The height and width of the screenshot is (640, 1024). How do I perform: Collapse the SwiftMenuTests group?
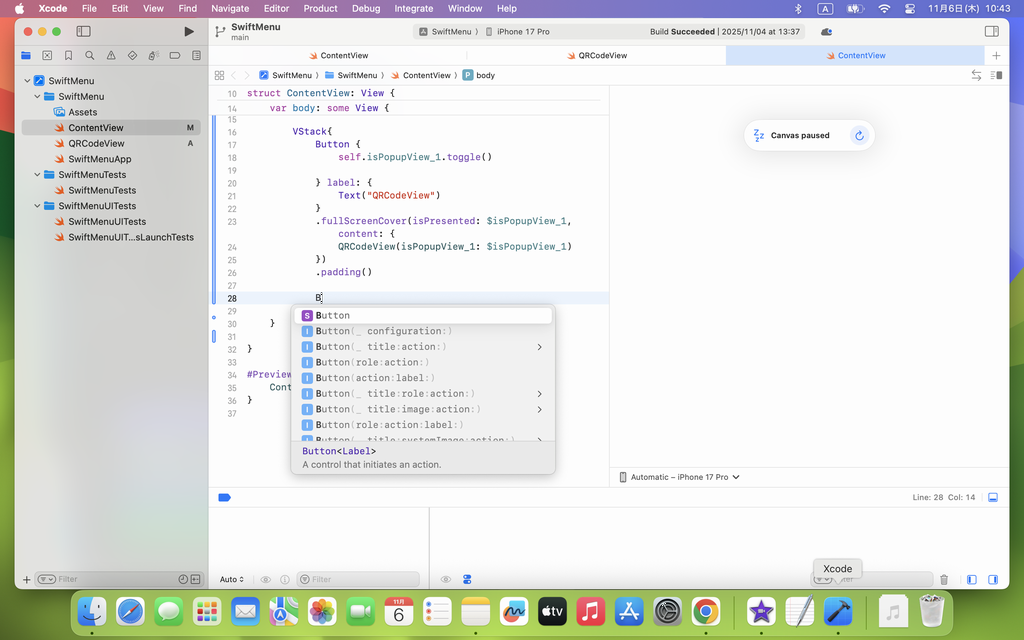[38, 175]
